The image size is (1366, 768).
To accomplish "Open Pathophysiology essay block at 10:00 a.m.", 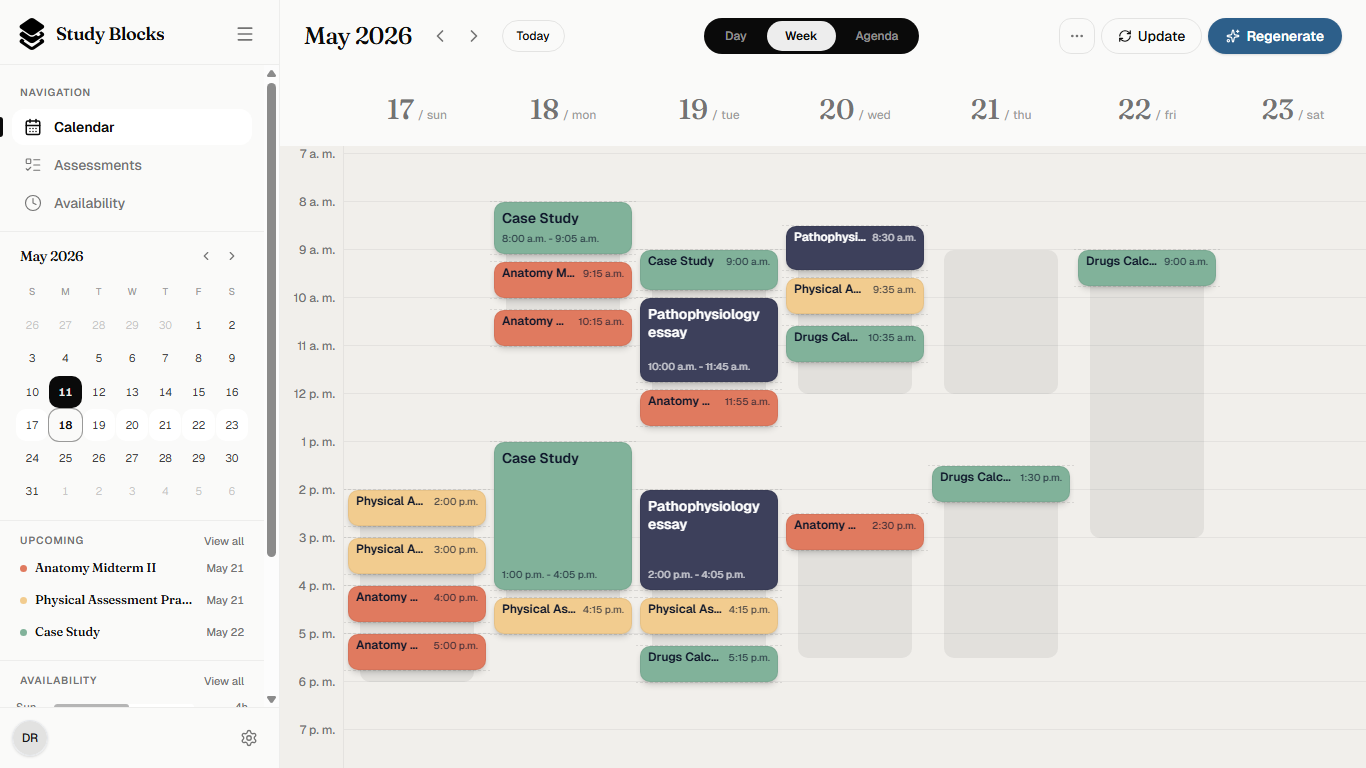I will click(709, 340).
